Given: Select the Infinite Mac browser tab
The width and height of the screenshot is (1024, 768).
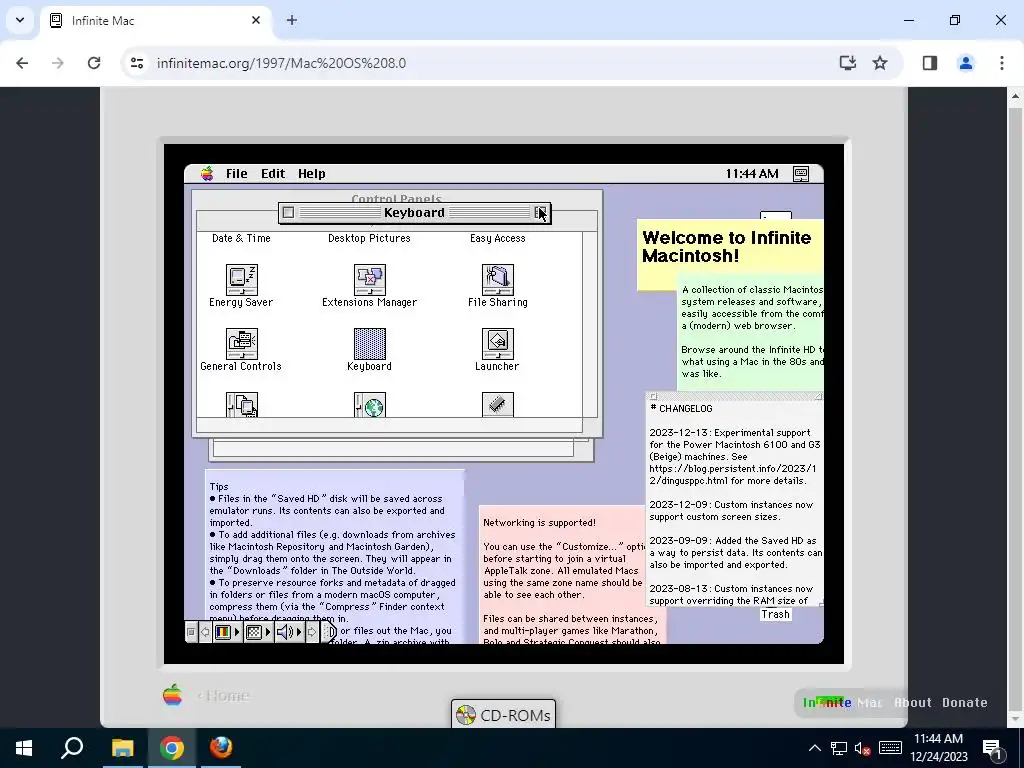Looking at the screenshot, I should 157,21.
